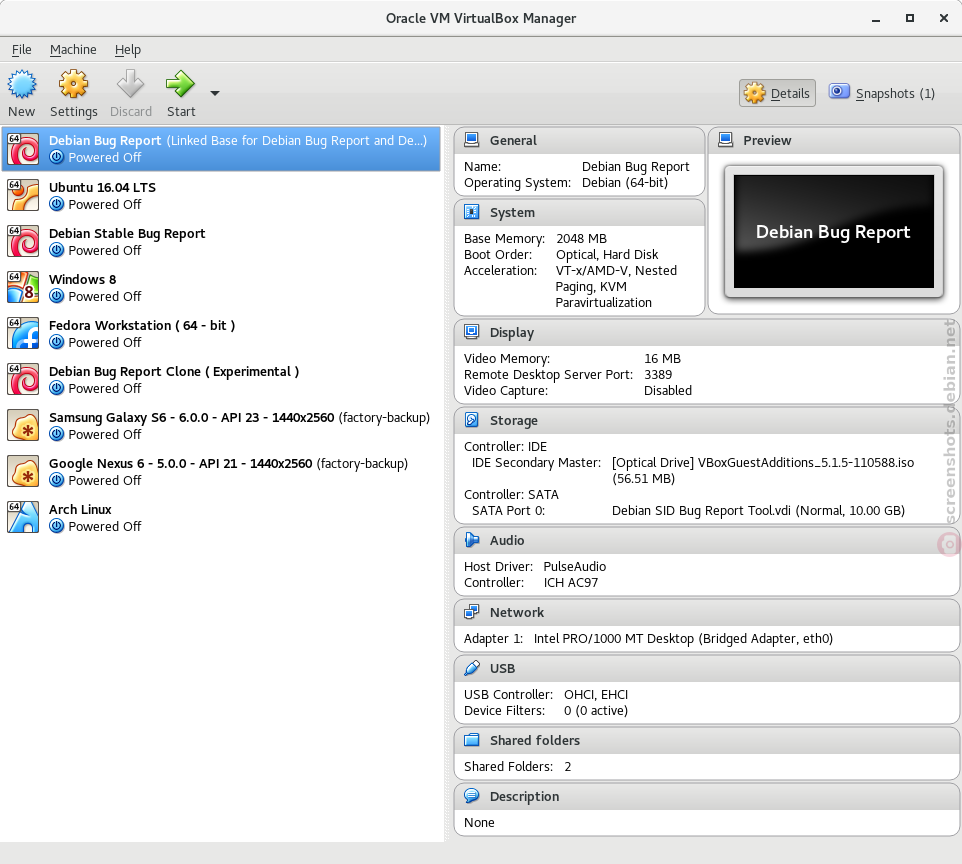Select the Ubuntu 16.04 LTS machine name
This screenshot has width=962, height=864.
click(102, 187)
